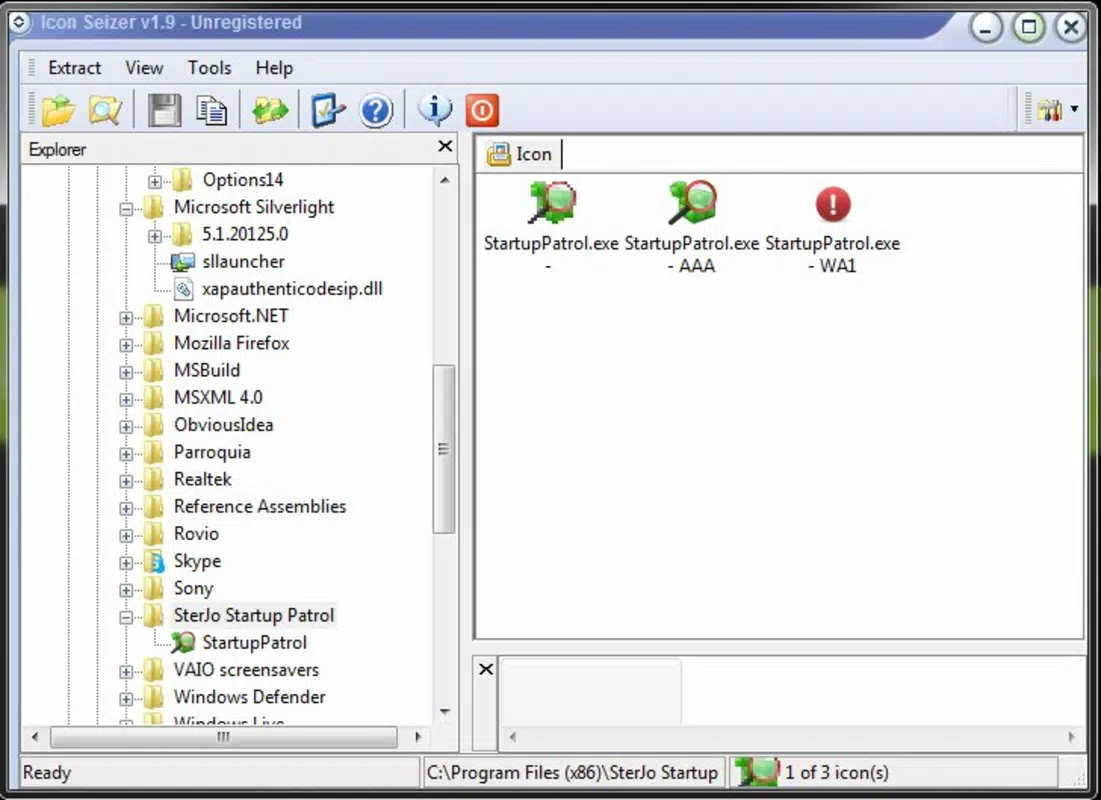Expand the MSBuild folder
Viewport: 1101px width, 800px height.
[x=126, y=372]
